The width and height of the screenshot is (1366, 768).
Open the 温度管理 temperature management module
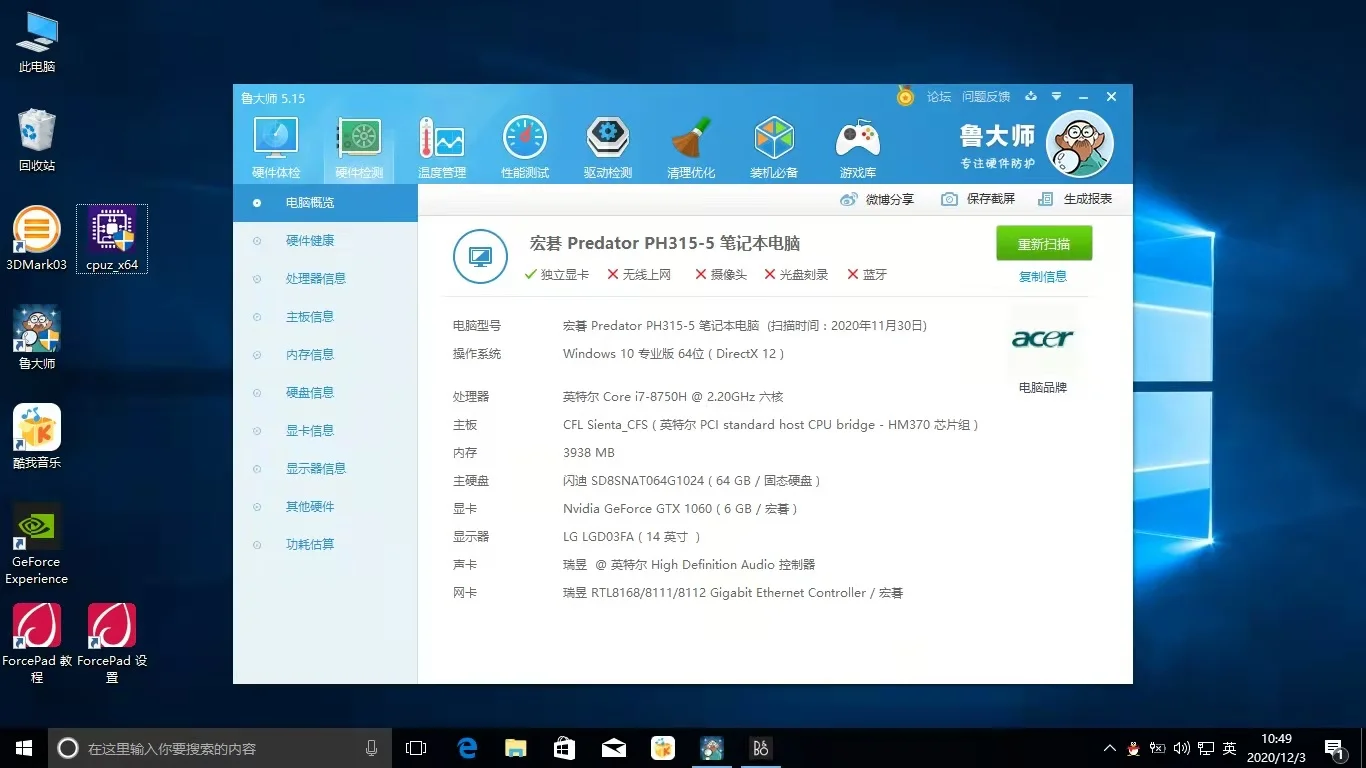442,148
